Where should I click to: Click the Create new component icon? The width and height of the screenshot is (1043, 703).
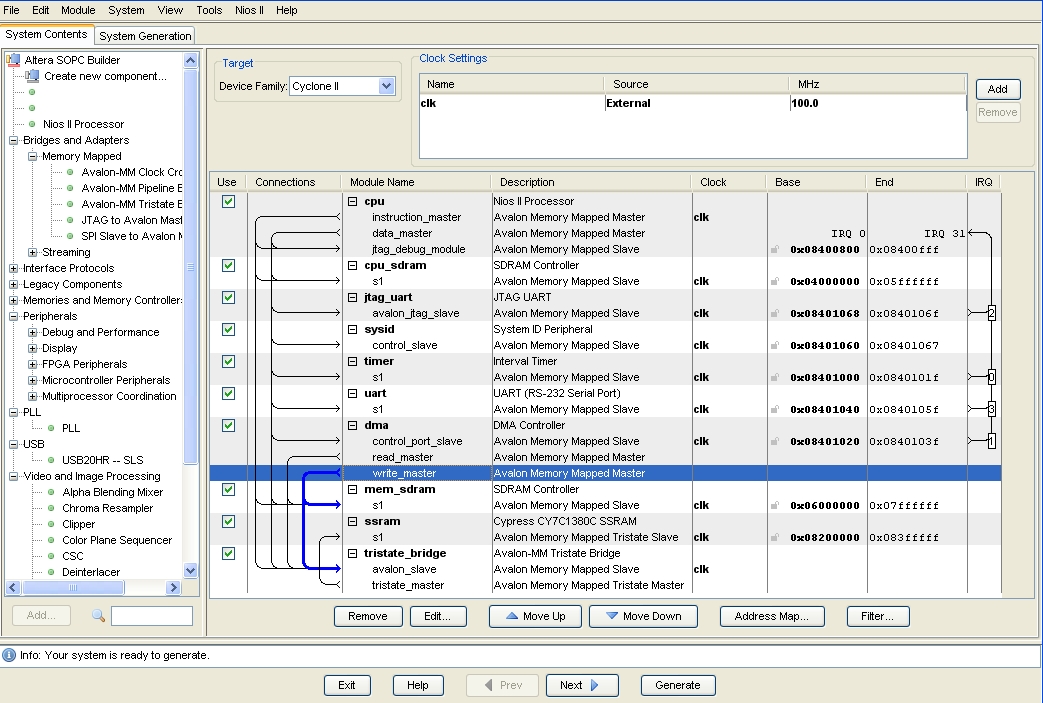[32, 76]
